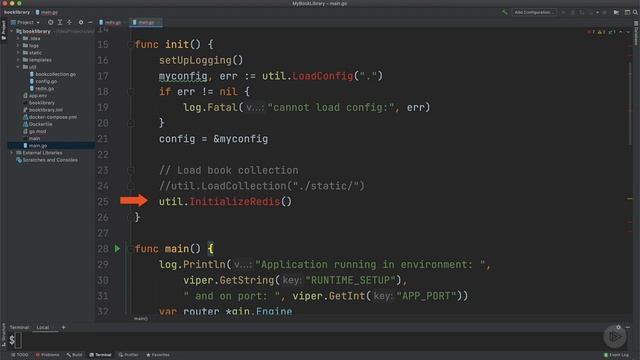Click the main.go breadcrumb in navigation bar
This screenshot has width=640, height=360.
pos(47,12)
